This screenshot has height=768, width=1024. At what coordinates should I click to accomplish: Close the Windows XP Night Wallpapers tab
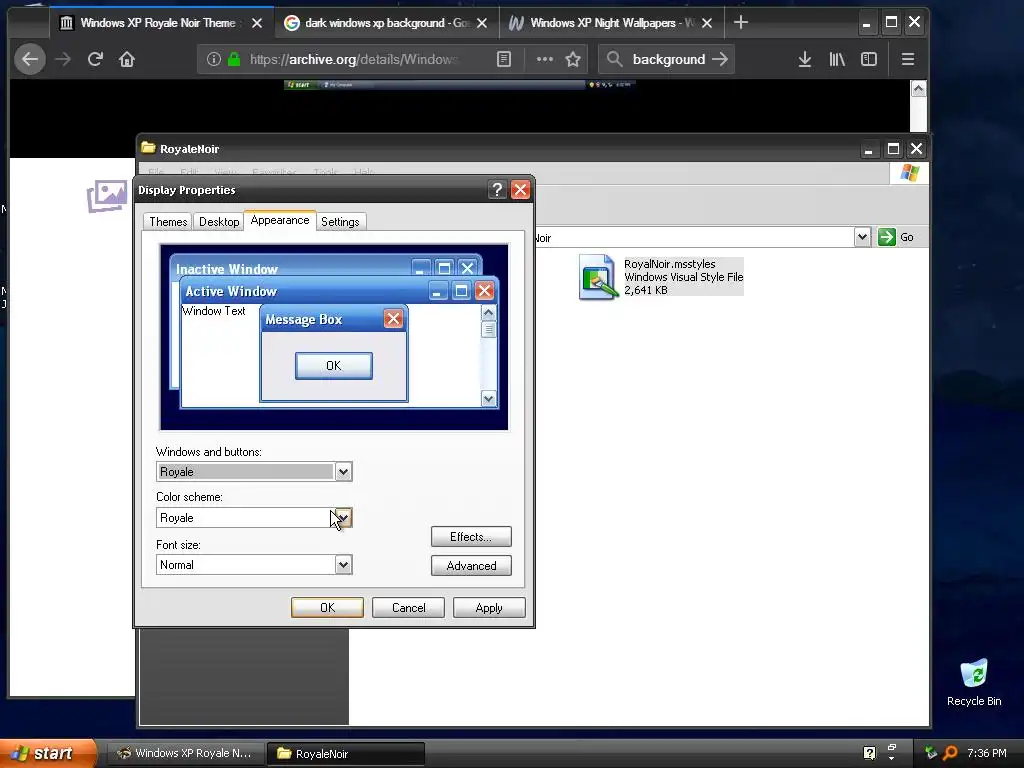pyautogui.click(x=707, y=23)
